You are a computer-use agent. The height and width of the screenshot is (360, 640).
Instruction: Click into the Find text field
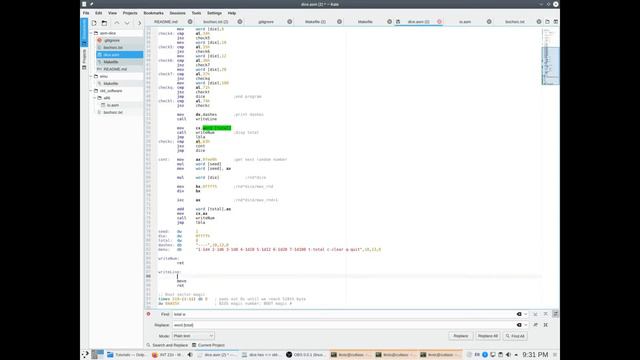pos(343,314)
